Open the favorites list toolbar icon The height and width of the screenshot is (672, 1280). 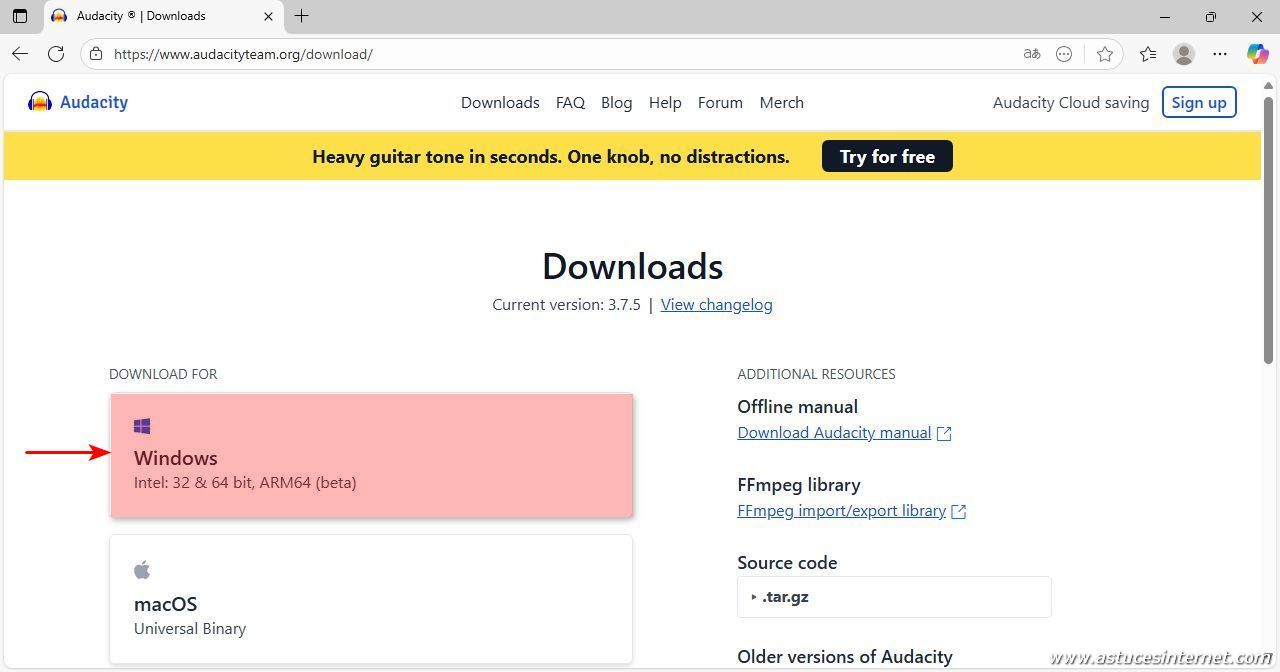(1147, 54)
